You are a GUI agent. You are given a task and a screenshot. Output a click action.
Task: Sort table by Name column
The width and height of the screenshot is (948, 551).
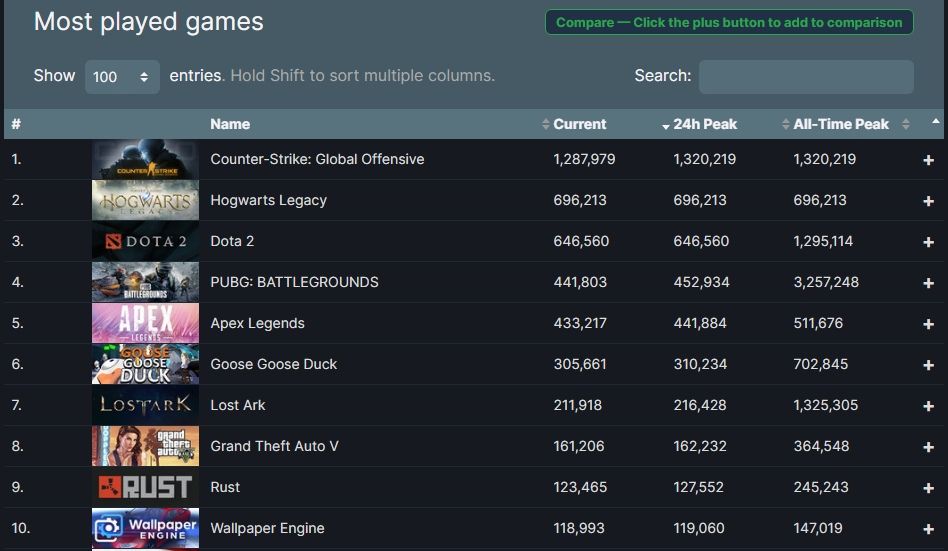230,124
